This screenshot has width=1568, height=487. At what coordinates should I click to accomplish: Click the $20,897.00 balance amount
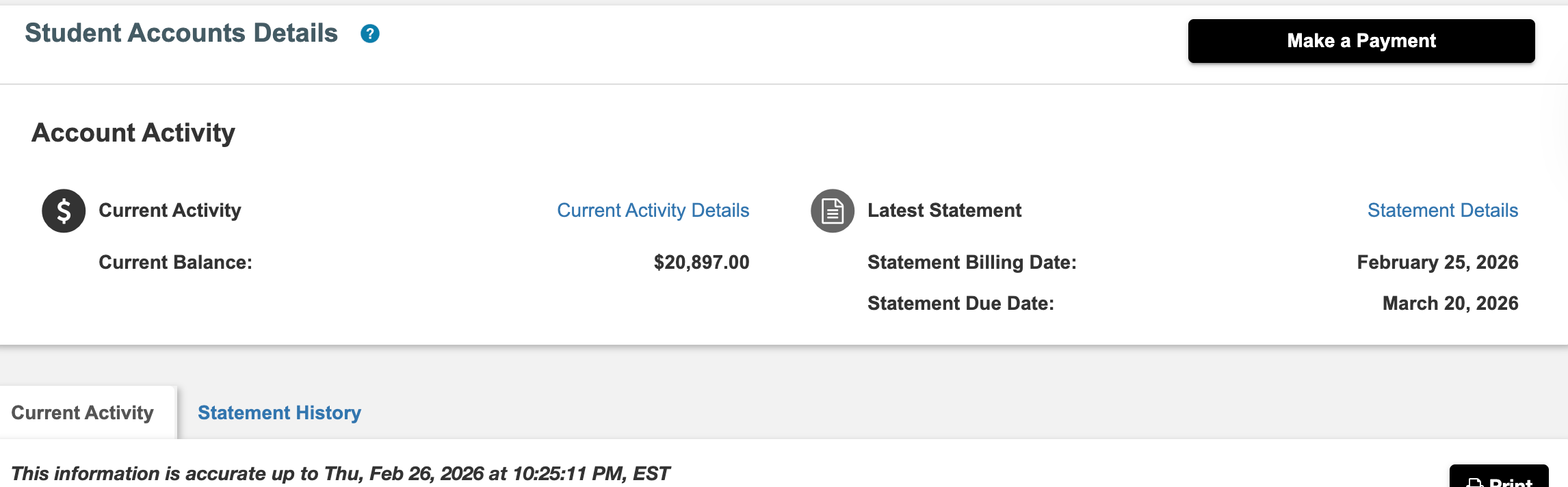pyautogui.click(x=701, y=263)
